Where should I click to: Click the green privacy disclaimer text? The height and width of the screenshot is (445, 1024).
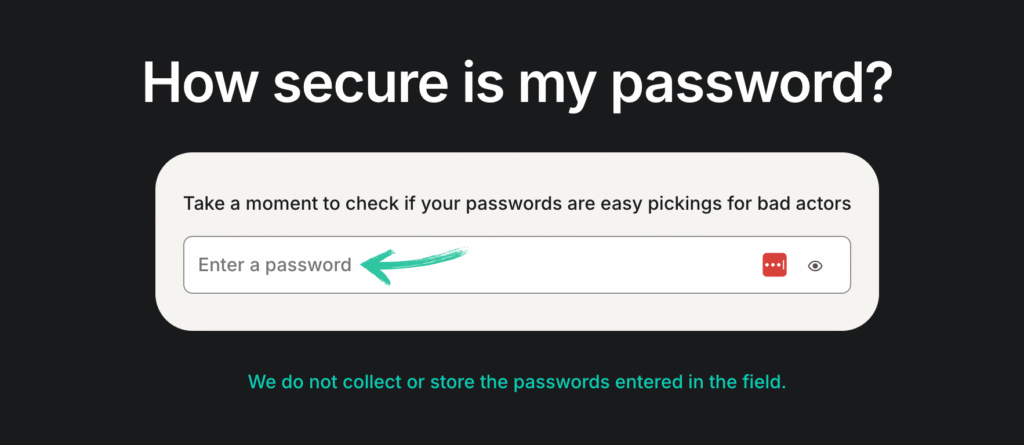[517, 383]
